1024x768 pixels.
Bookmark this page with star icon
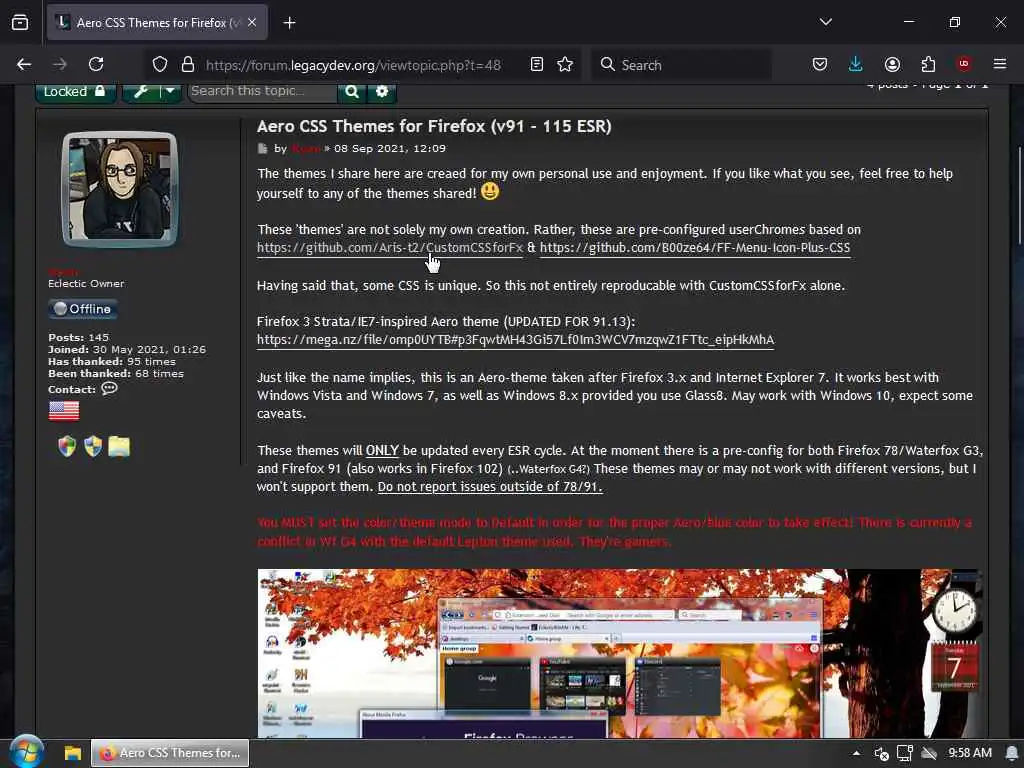pyautogui.click(x=565, y=64)
